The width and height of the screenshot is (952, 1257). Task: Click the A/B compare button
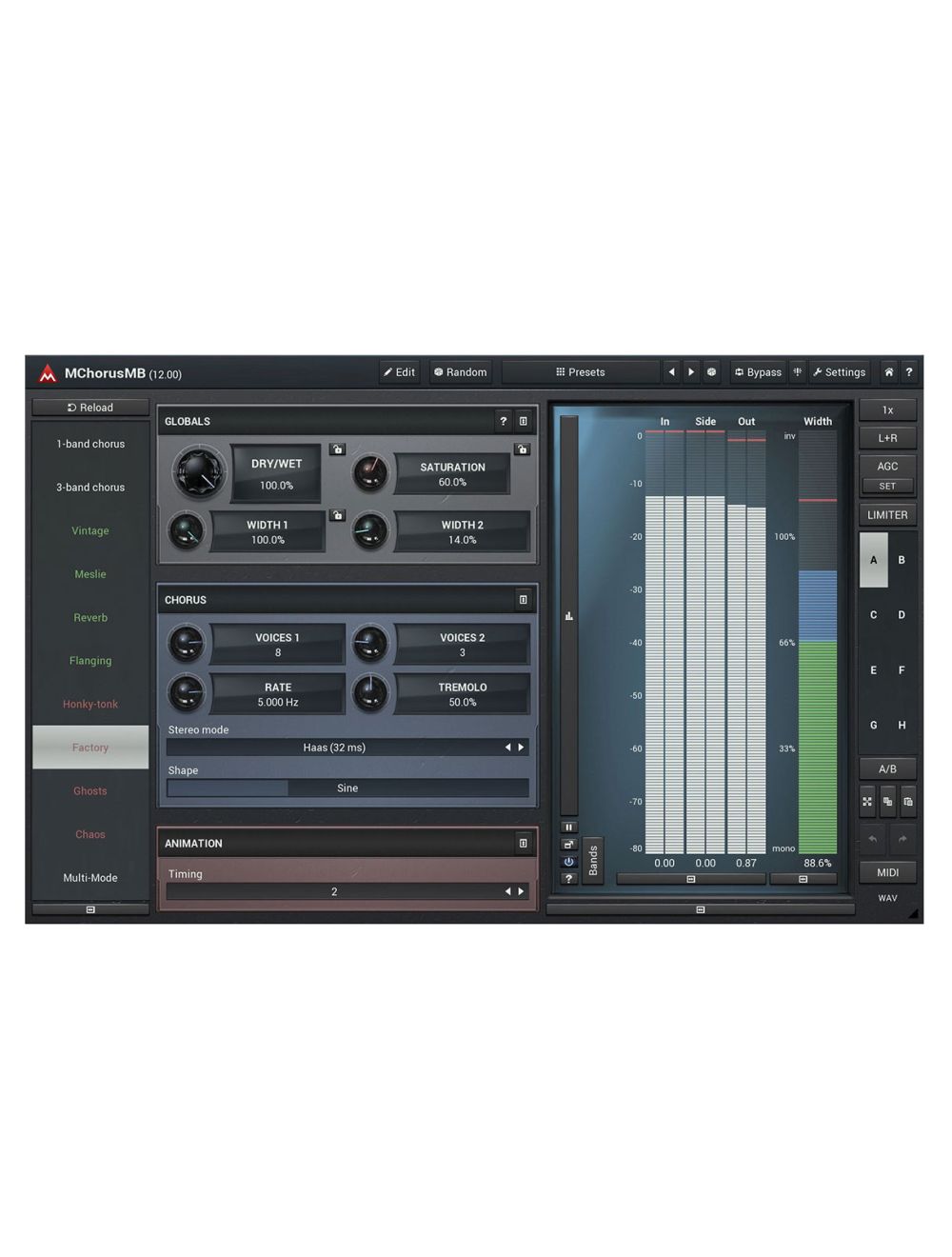pos(887,768)
